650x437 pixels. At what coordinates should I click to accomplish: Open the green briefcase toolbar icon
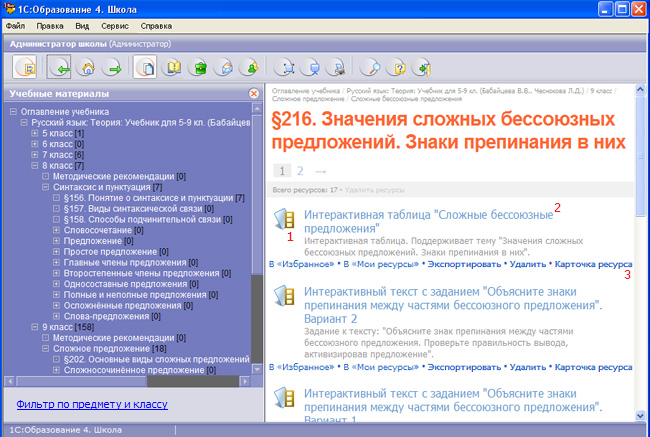199,68
